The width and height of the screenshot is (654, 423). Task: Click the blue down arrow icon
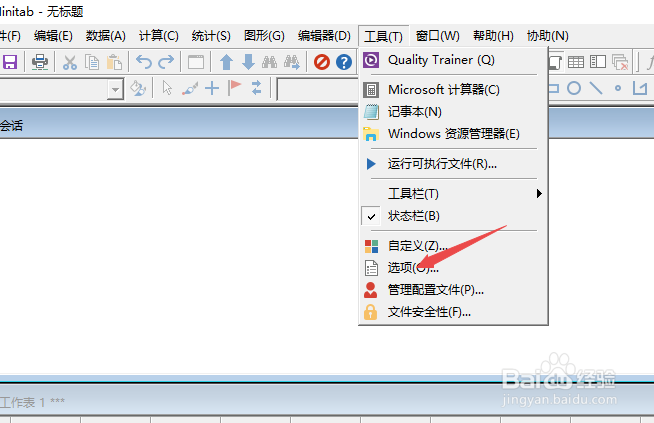[248, 62]
